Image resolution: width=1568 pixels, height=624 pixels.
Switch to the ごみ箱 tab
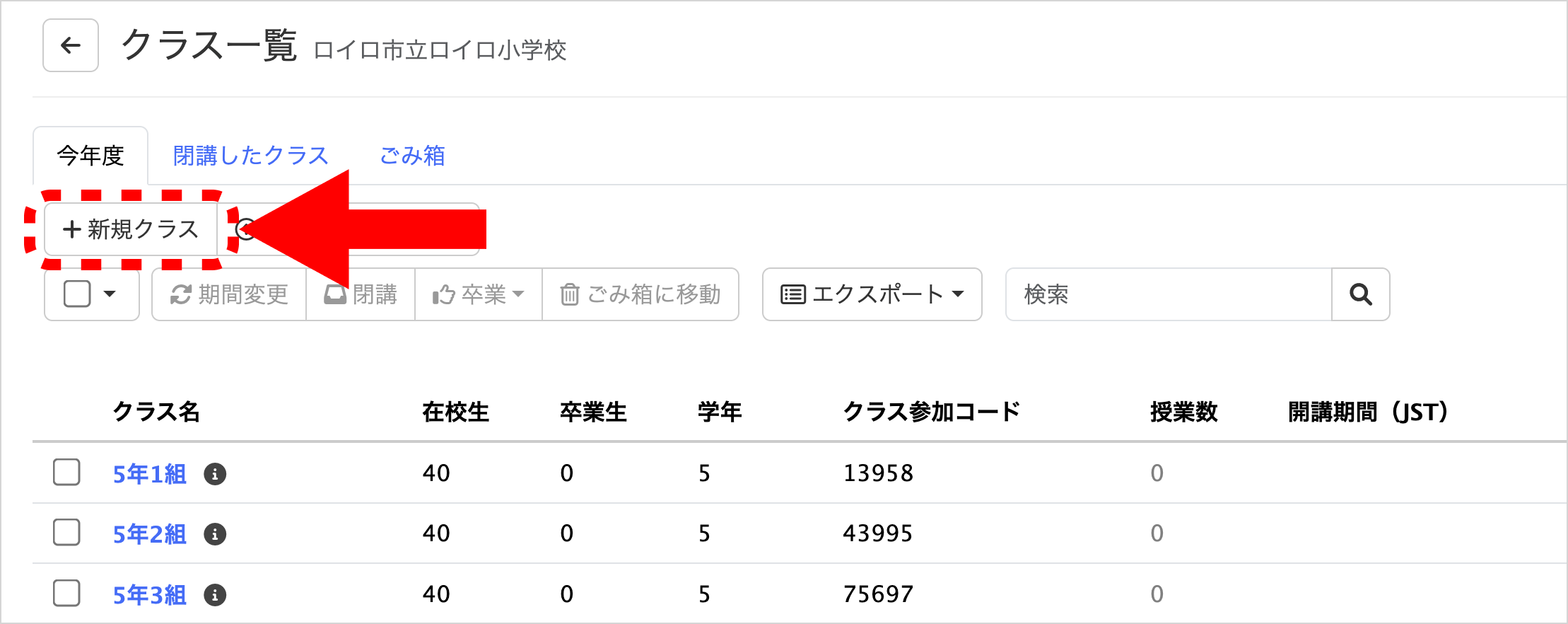pos(412,156)
